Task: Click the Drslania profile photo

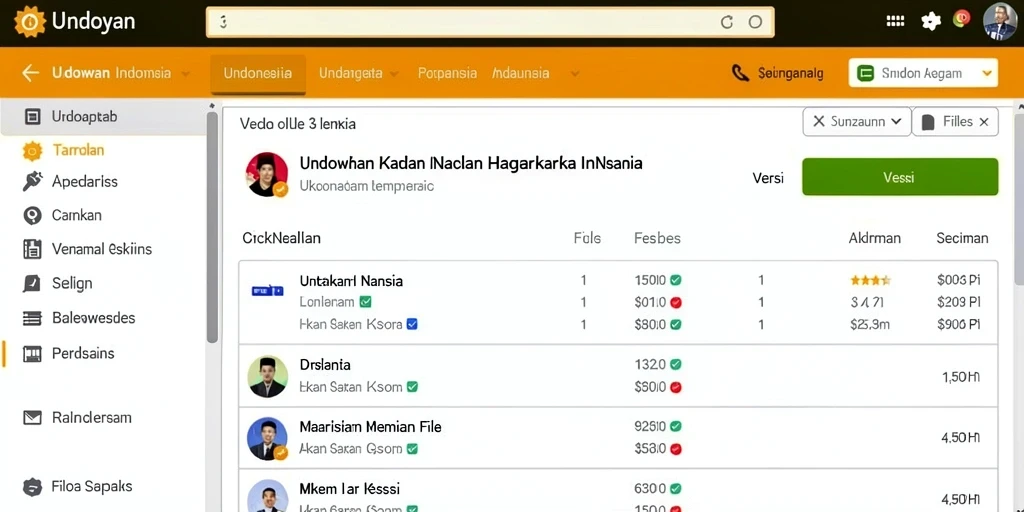Action: coord(268,376)
